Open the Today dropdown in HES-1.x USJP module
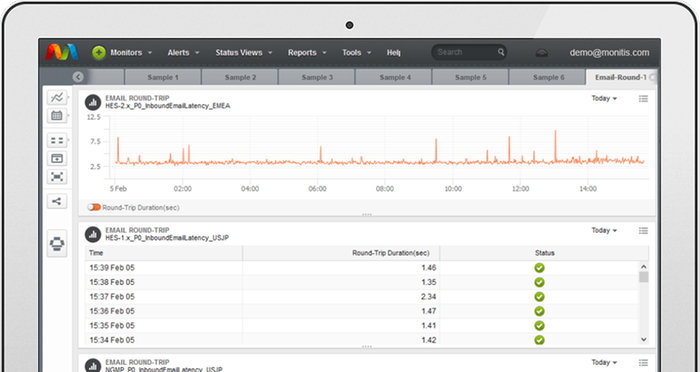Image resolution: width=700 pixels, height=372 pixels. click(x=604, y=230)
